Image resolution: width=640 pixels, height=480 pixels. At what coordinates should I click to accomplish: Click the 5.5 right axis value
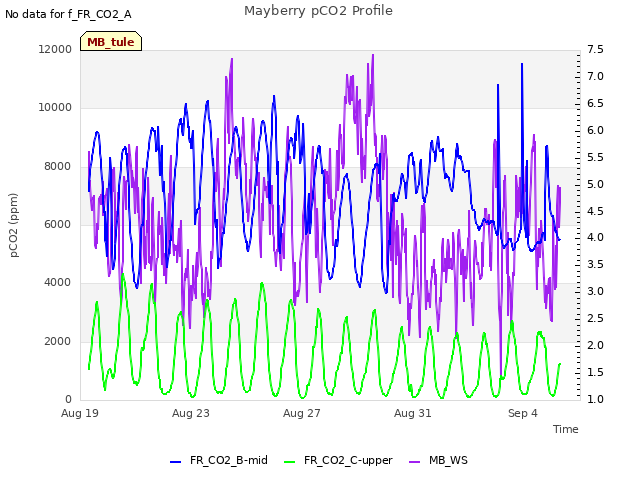pyautogui.click(x=595, y=157)
